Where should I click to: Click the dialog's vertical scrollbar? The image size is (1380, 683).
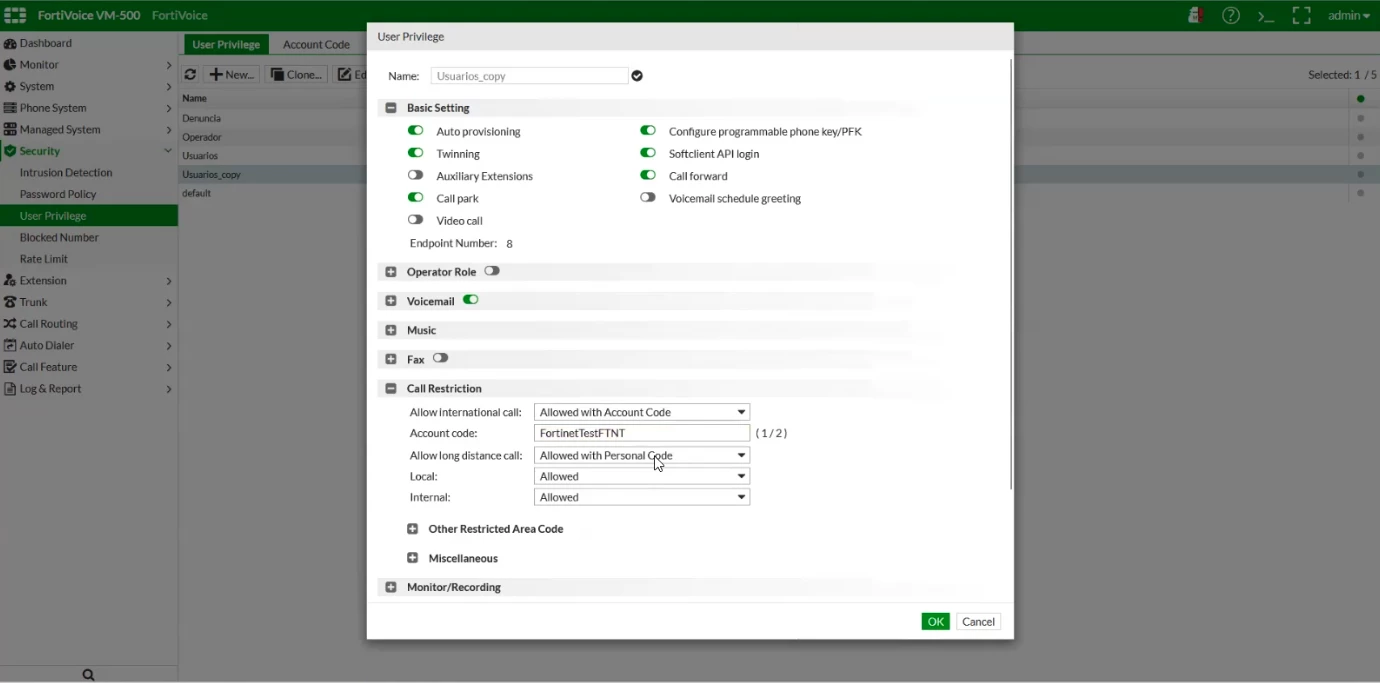pyautogui.click(x=1011, y=273)
